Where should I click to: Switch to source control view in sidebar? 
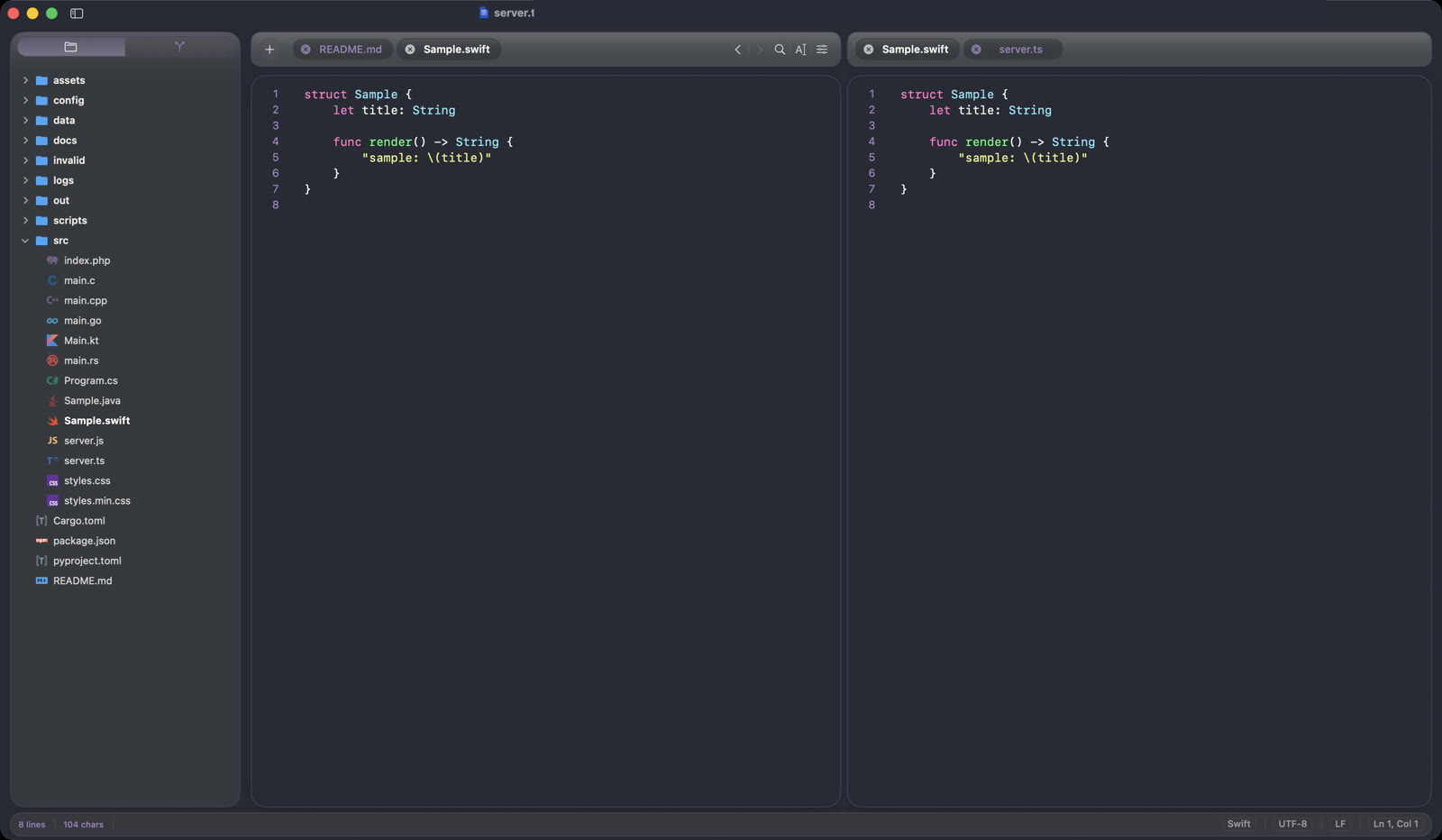coord(179,47)
